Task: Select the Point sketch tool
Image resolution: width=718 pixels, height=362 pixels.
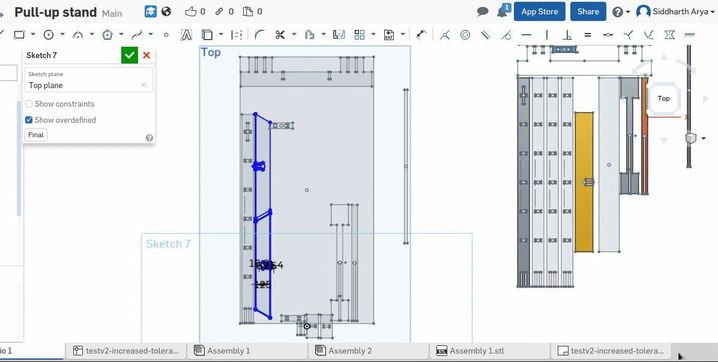Action: [166, 35]
